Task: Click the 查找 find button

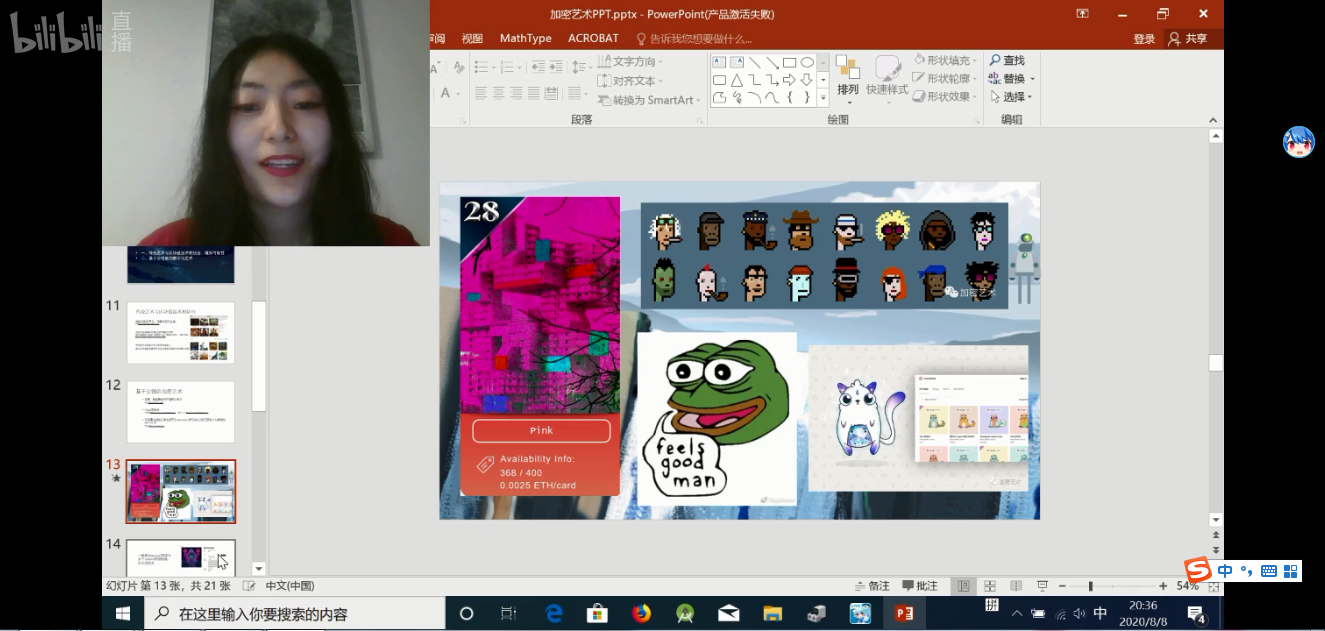Action: [x=1007, y=61]
